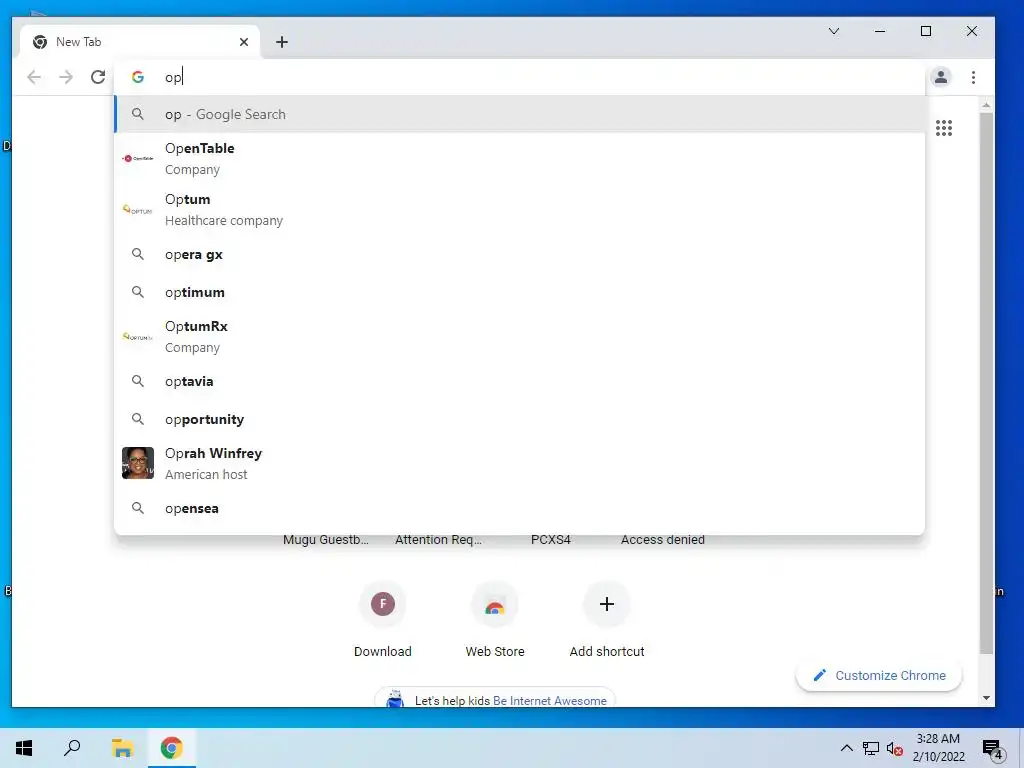The width and height of the screenshot is (1024, 768).
Task: Click the OpenTable logo icon
Action: (138, 158)
